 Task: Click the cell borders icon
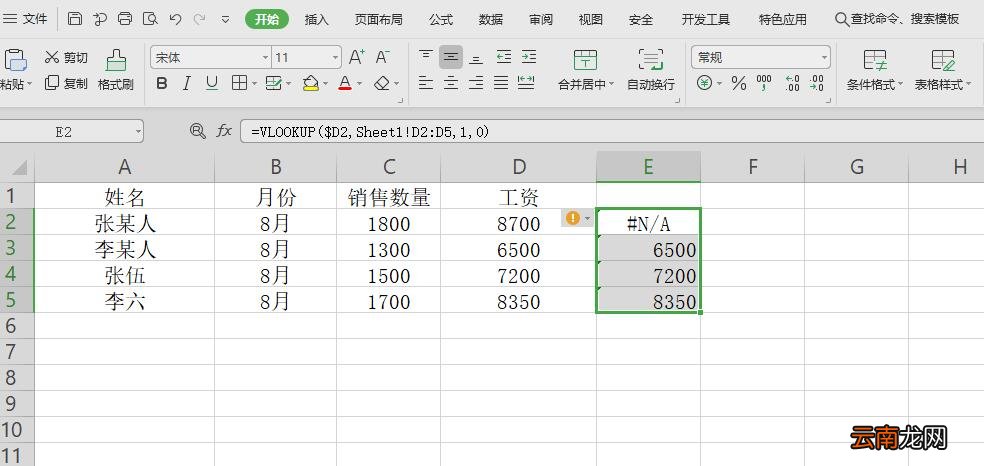(x=239, y=83)
